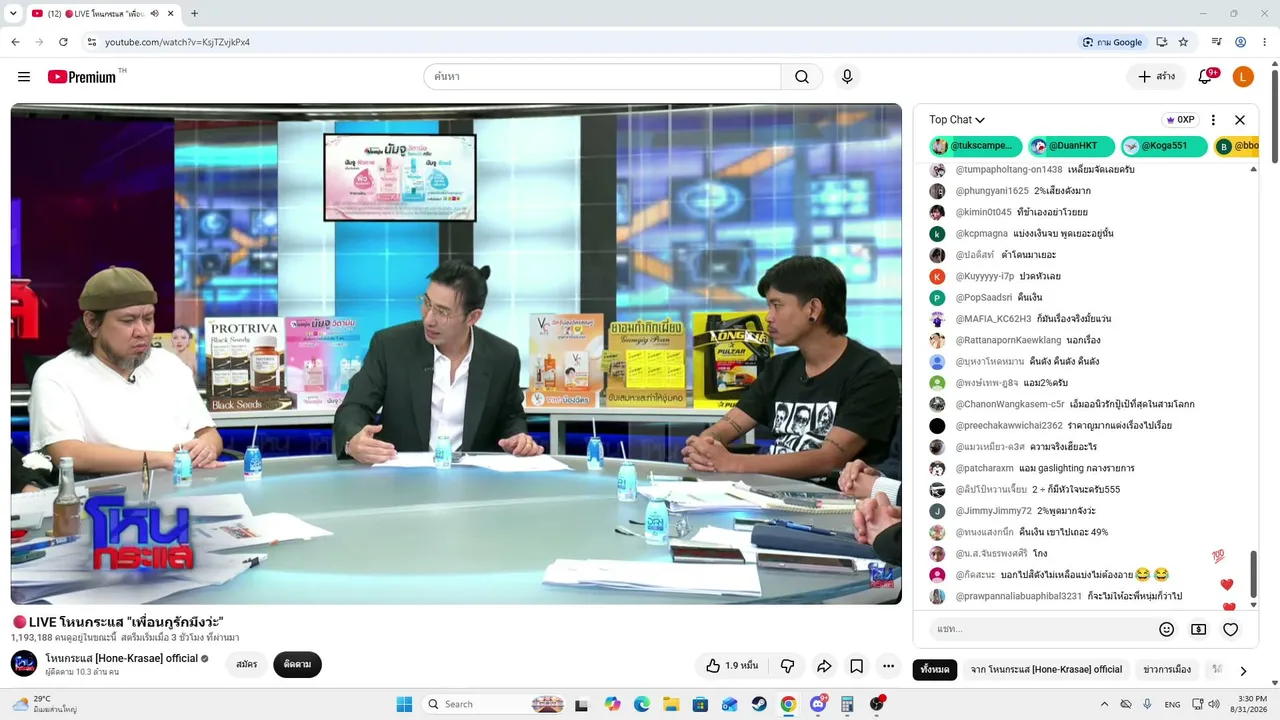Expand the Top Chat dropdown
Screen dimensions: 1280x720
(957, 120)
